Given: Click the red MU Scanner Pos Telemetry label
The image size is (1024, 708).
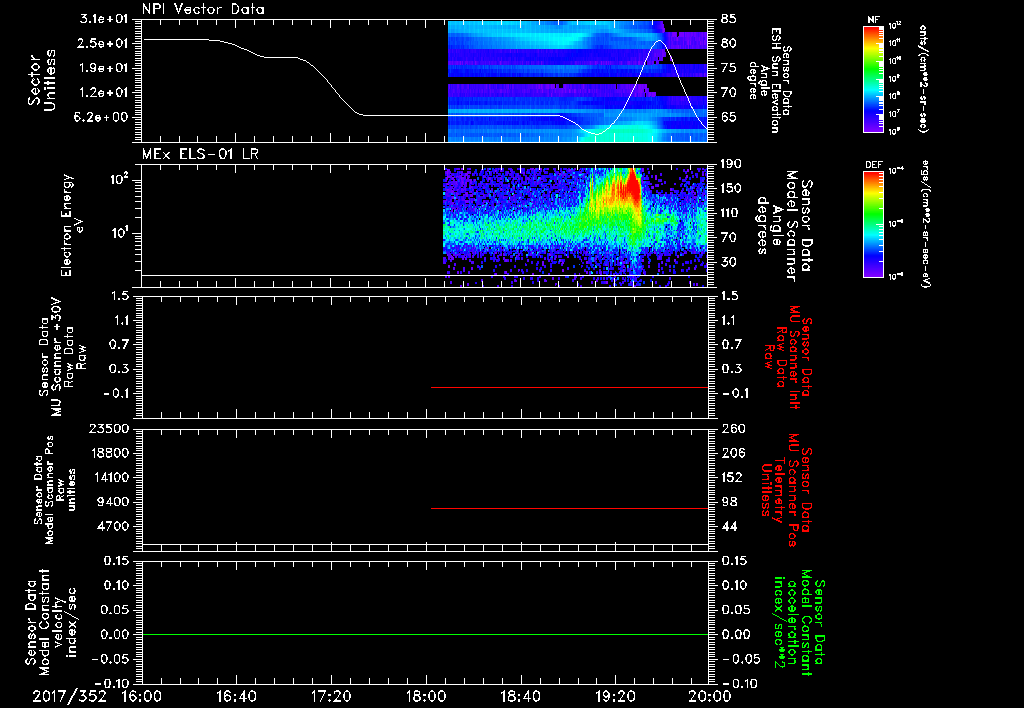Looking at the screenshot, I should [x=787, y=490].
